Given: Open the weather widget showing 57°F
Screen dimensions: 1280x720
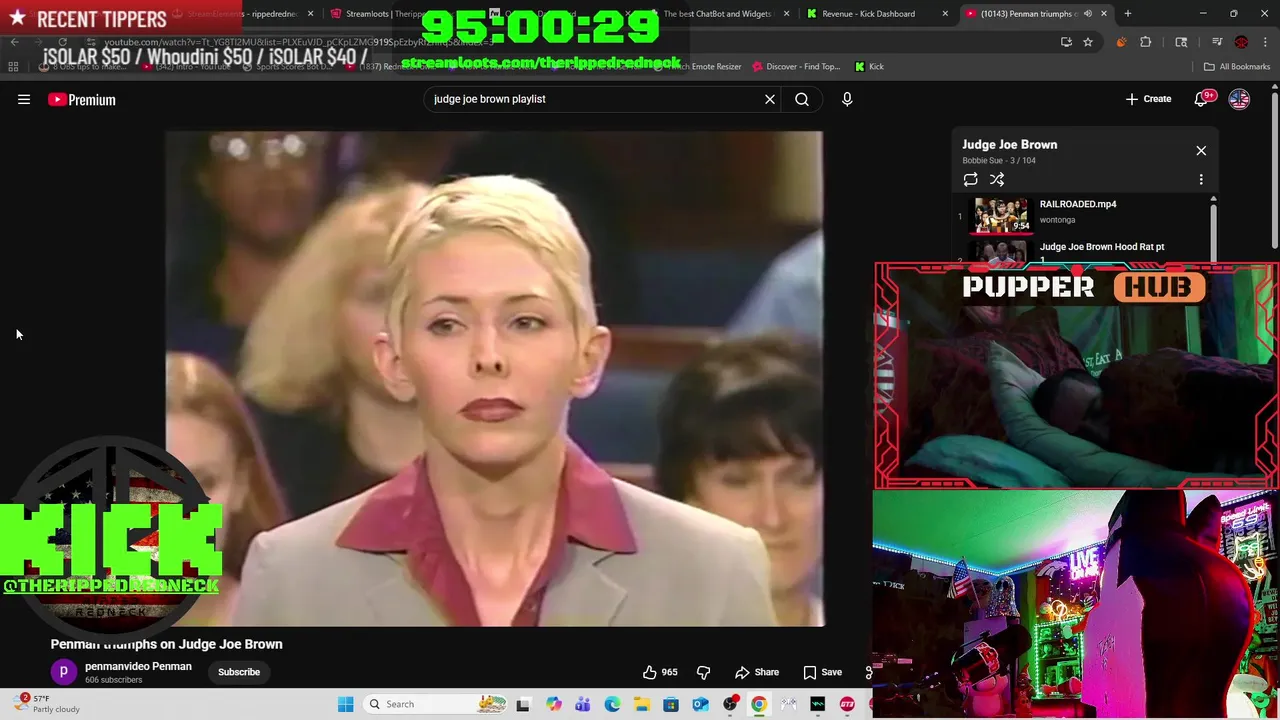Looking at the screenshot, I should click(47, 704).
